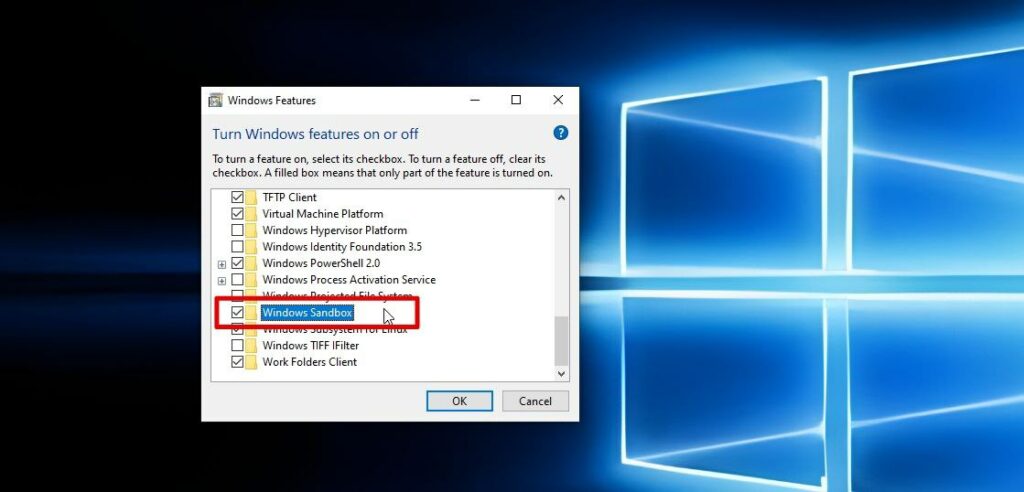Click the Windows PowerShell 2.0 folder icon
This screenshot has height=492, width=1024.
(x=251, y=263)
